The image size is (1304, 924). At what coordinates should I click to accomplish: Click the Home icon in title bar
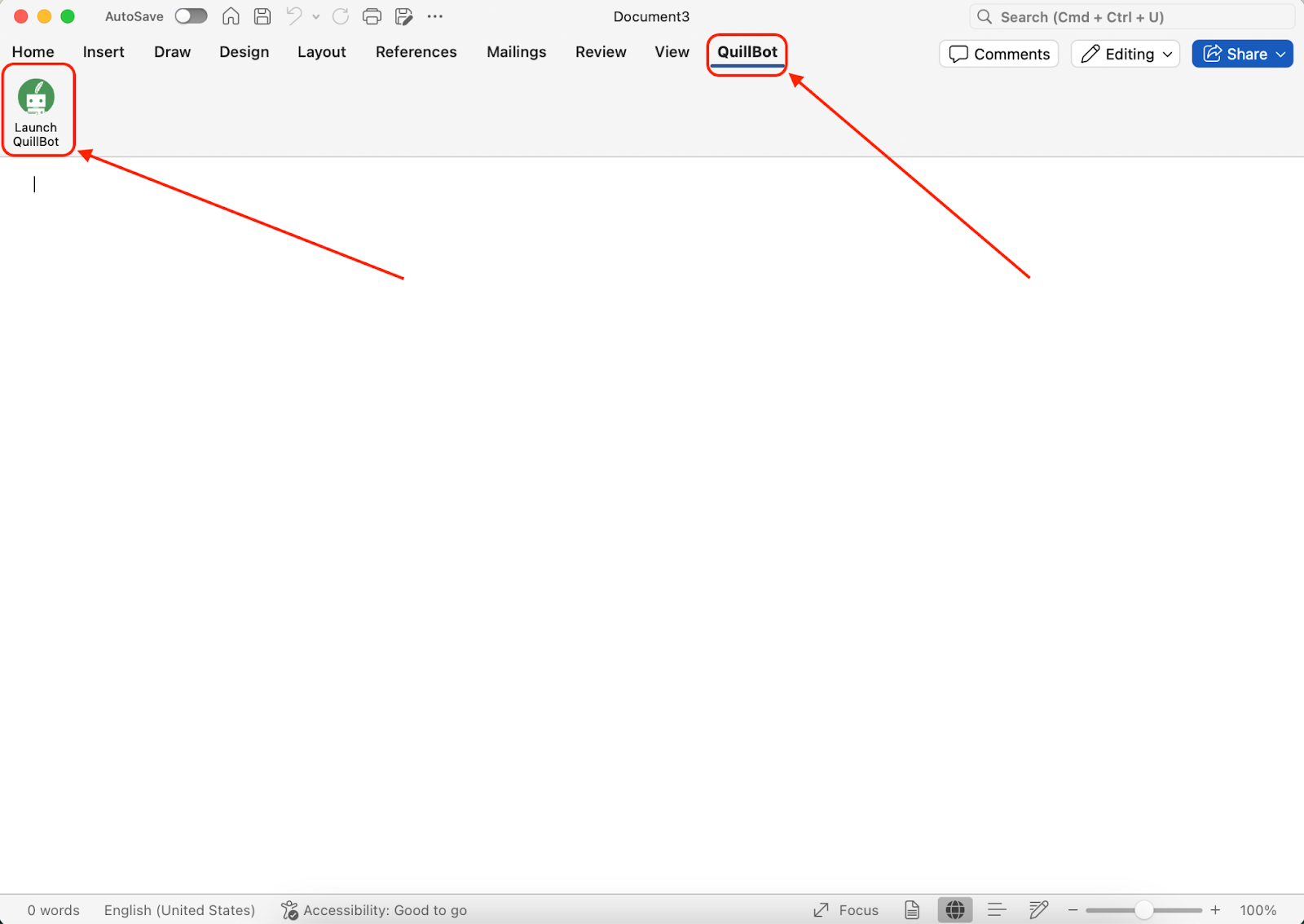pyautogui.click(x=231, y=16)
